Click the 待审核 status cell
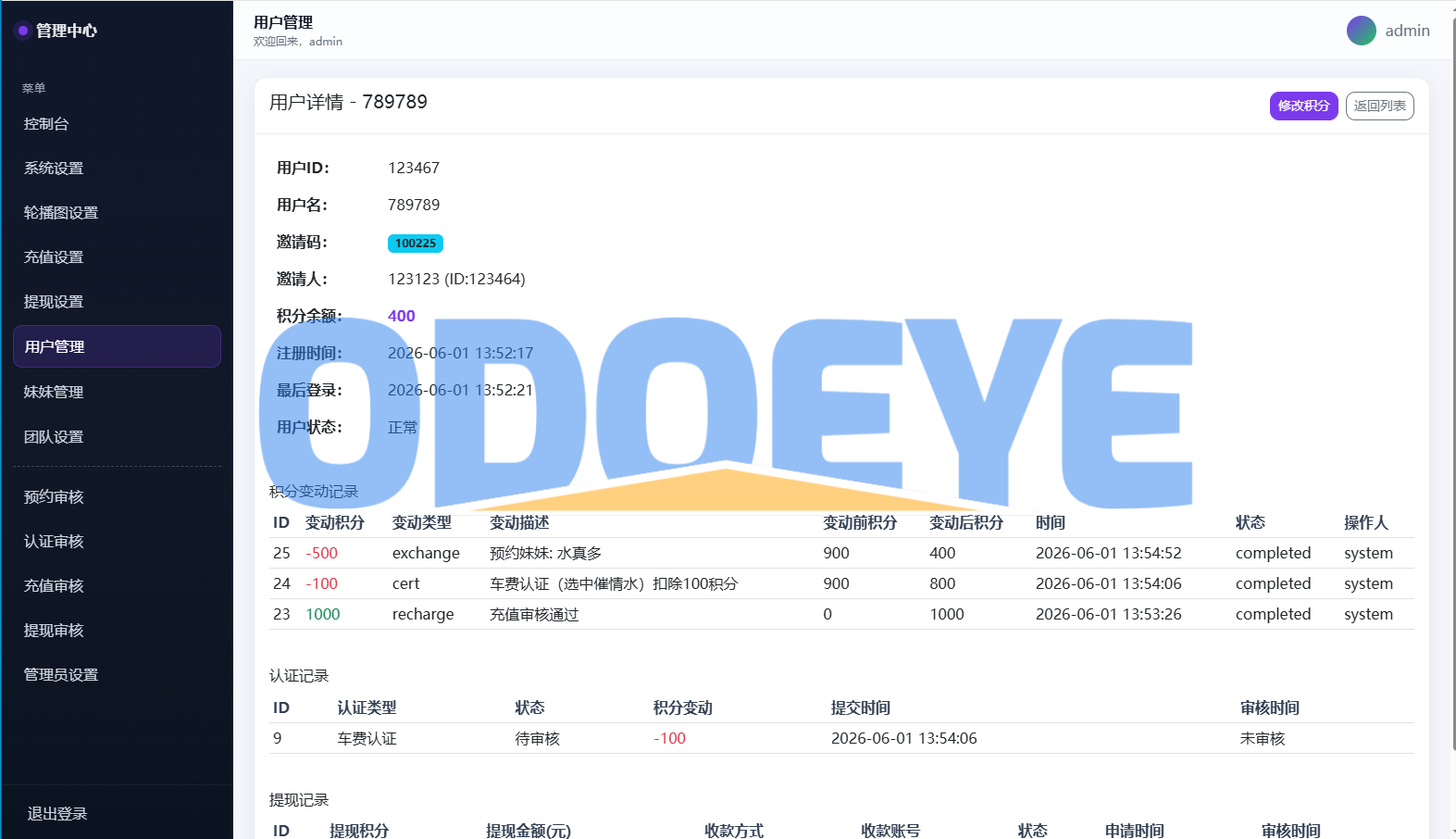Viewport: 1456px width, 839px height. coord(537,738)
